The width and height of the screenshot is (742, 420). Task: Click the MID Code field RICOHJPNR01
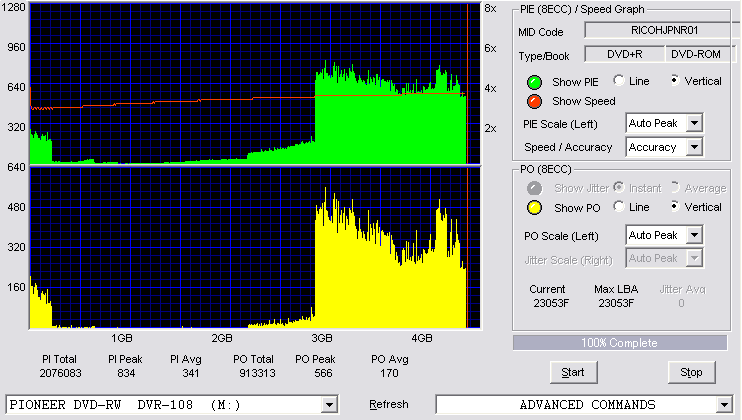[662, 30]
